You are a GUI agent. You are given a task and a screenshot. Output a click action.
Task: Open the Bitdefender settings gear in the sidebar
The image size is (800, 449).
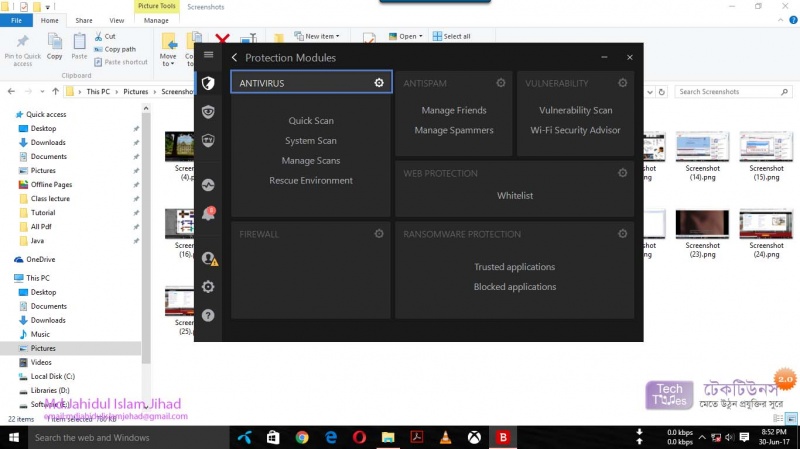click(x=208, y=287)
